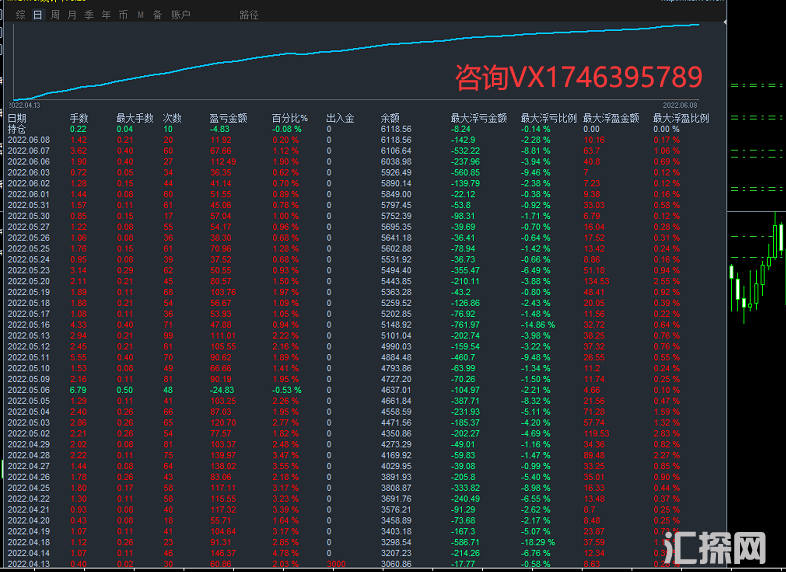Switch to the 周 weekly tab
This screenshot has width=786, height=572.
(54, 15)
